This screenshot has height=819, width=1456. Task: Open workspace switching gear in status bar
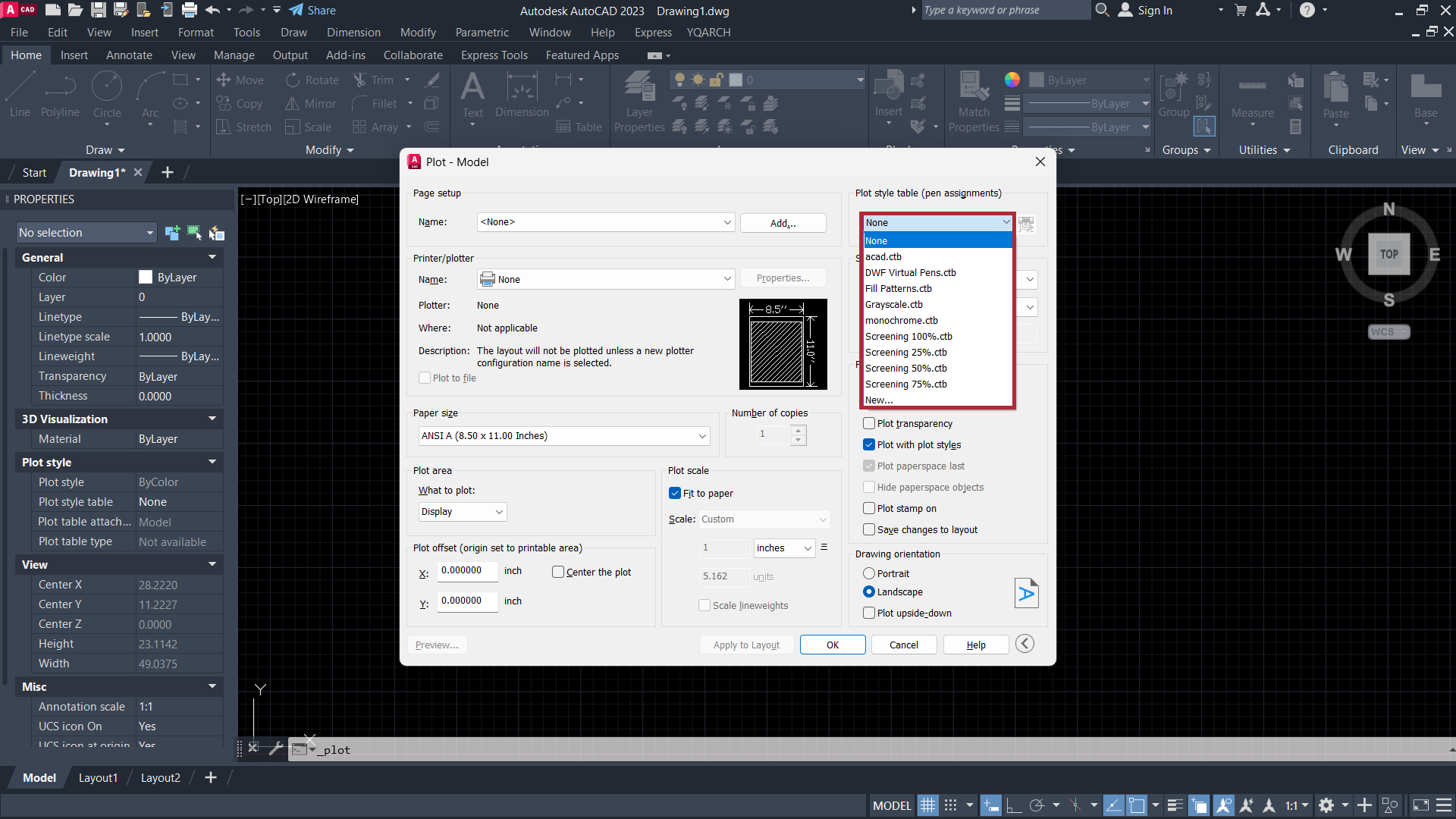tap(1326, 805)
